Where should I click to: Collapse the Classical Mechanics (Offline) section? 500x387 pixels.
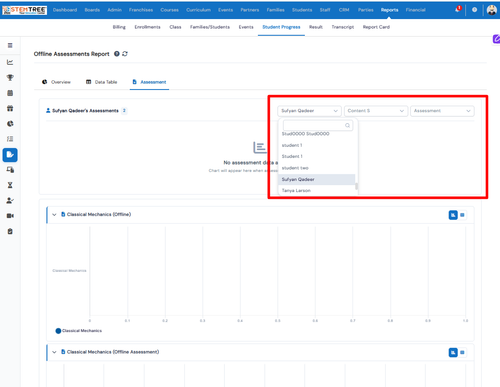point(54,214)
